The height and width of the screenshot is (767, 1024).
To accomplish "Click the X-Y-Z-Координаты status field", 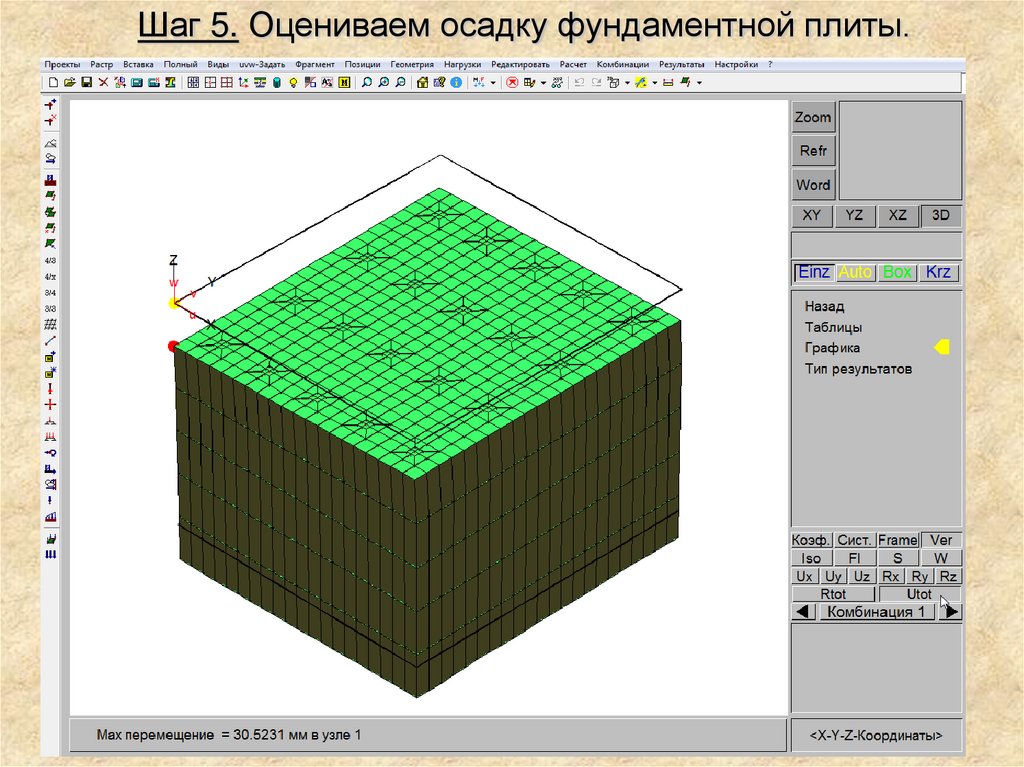I will 876,736.
